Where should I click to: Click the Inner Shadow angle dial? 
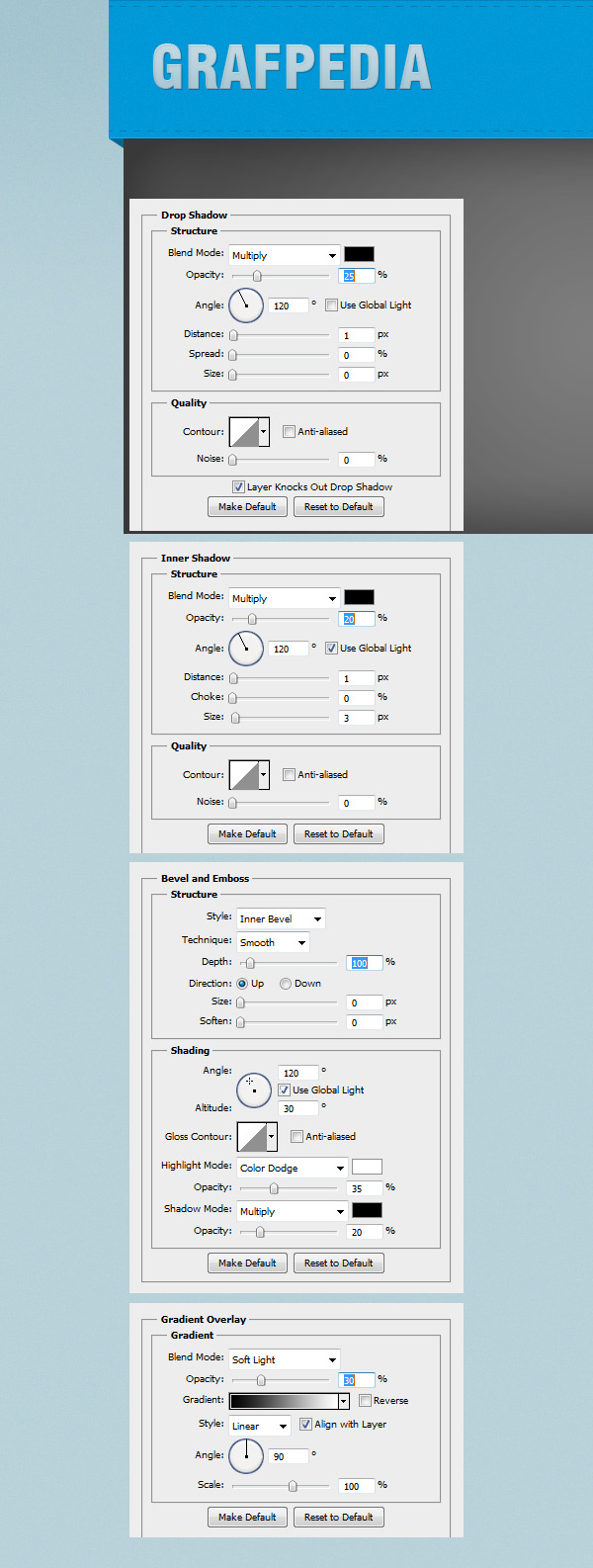246,649
